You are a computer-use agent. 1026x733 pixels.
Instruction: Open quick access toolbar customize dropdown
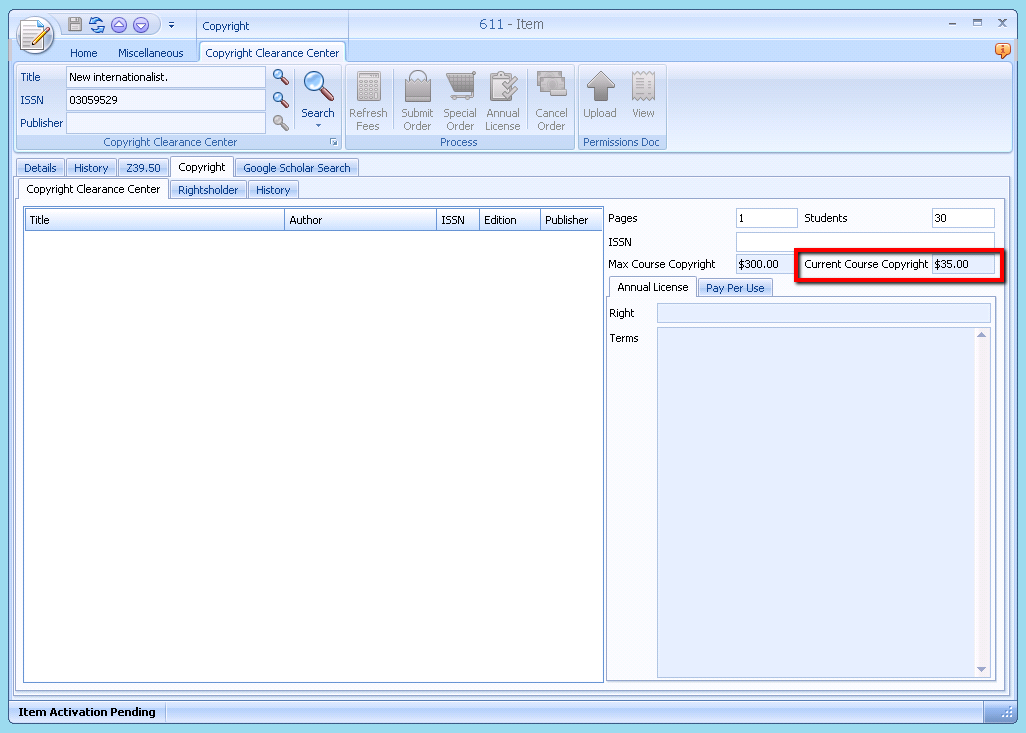171,25
